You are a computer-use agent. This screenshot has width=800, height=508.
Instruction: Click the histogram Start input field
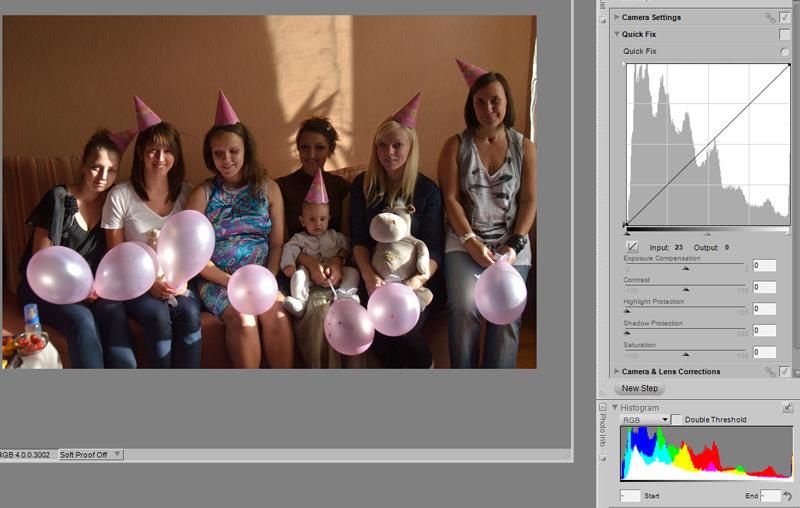(630, 495)
